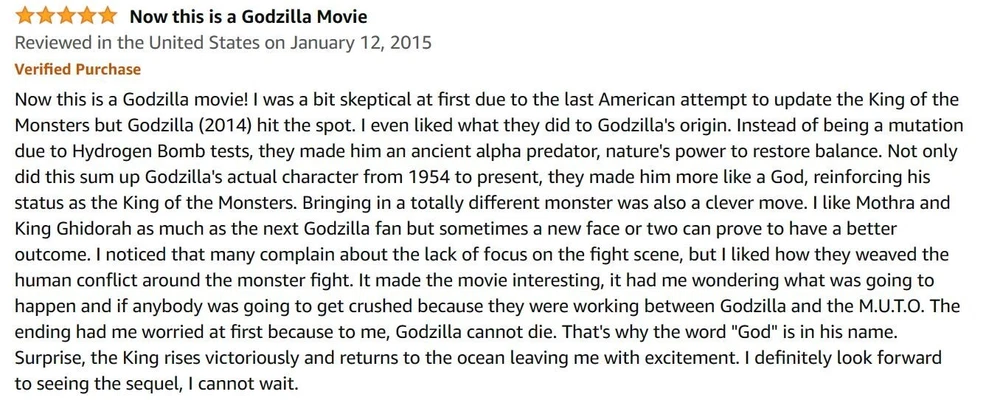
Task: Click the third rating star
Action: click(x=66, y=16)
